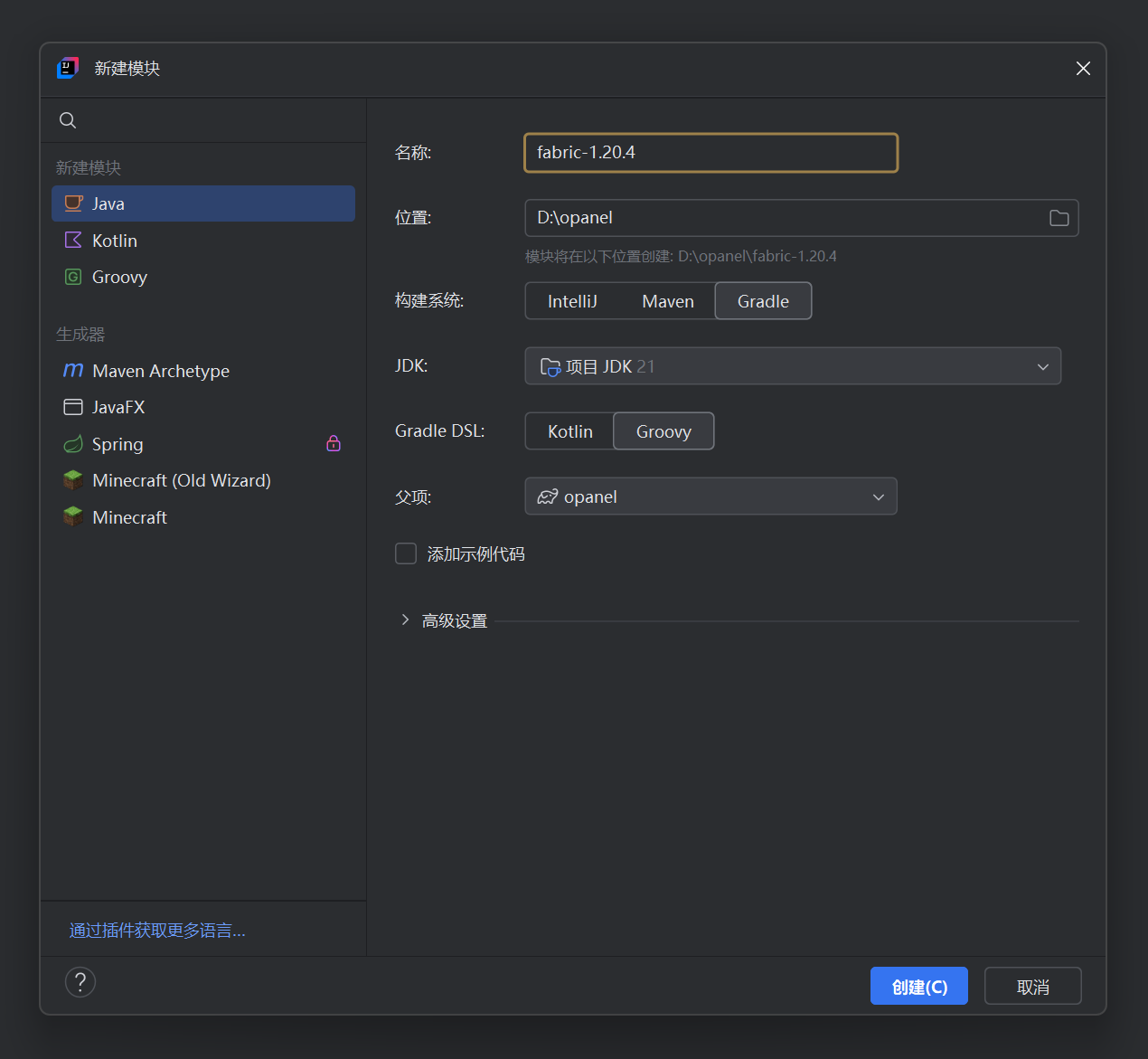Open the JDK dropdown
The image size is (1148, 1059).
pyautogui.click(x=792, y=366)
